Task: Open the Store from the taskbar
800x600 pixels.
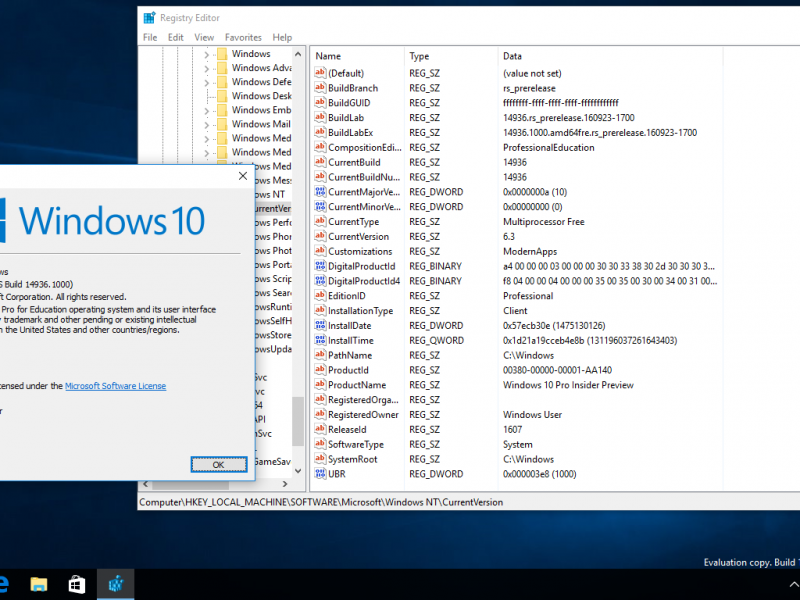Action: [77, 584]
